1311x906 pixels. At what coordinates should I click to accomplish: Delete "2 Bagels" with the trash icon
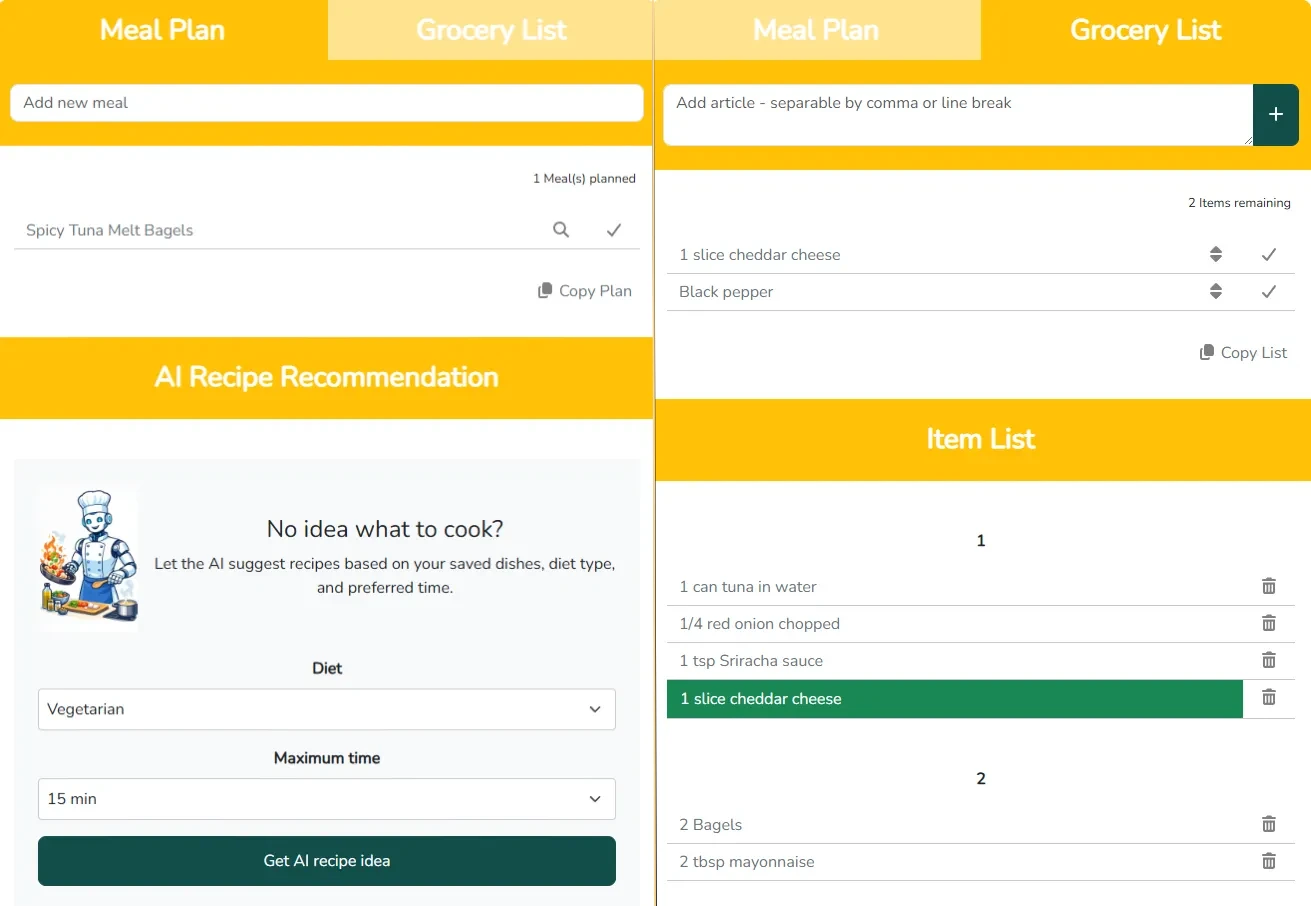coord(1269,823)
